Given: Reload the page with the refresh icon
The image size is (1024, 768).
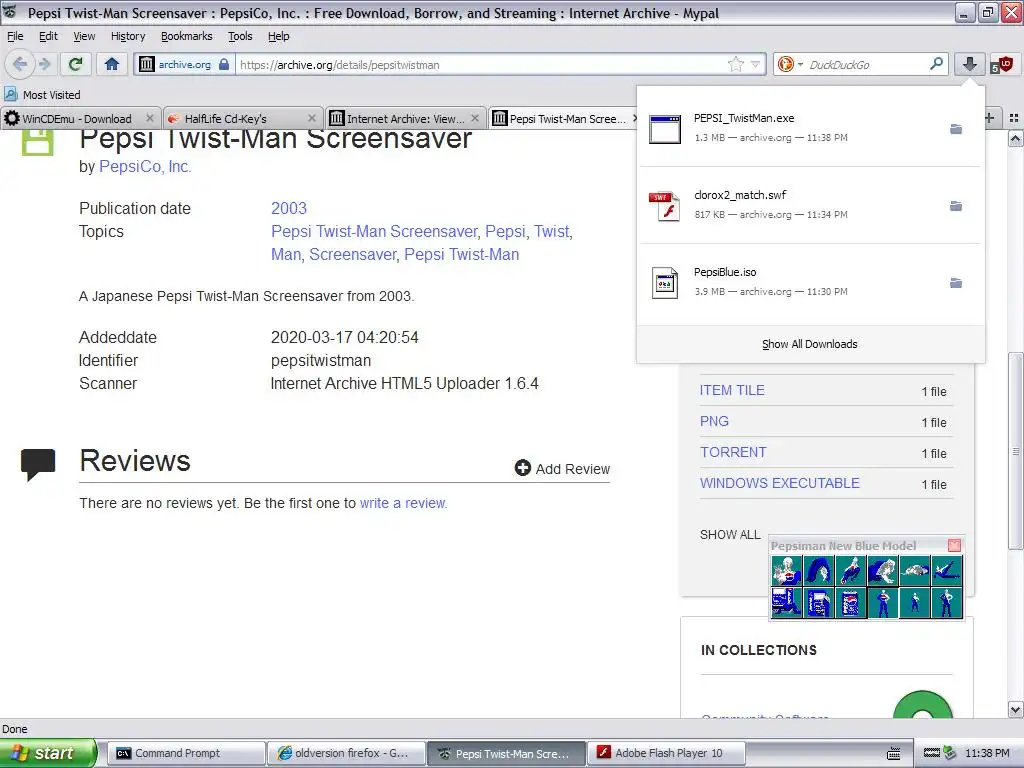Looking at the screenshot, I should tap(76, 64).
